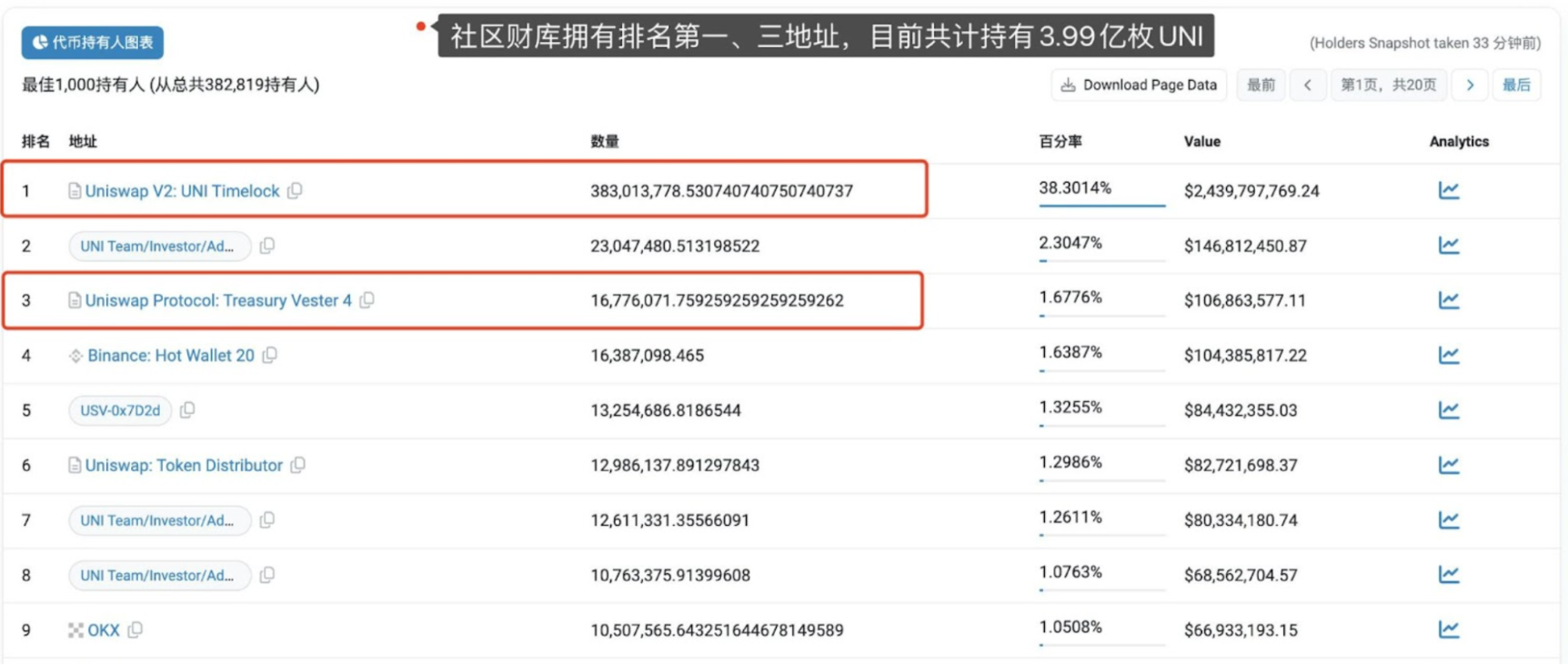Click the 第1页, 共20页 page indicator
The height and width of the screenshot is (665, 1568).
(1388, 85)
